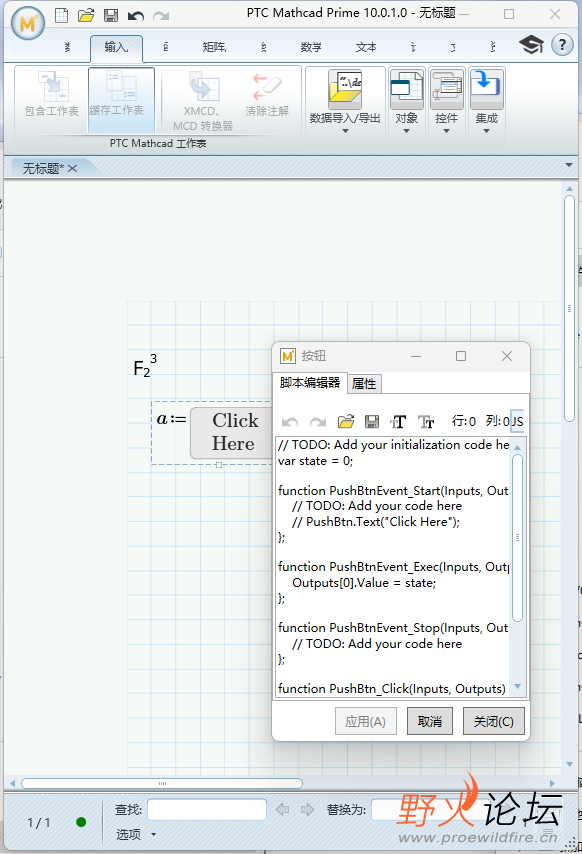Screen dimensions: 582x854
Task: Click previous match arrow in find bar
Action: pyautogui.click(x=282, y=809)
